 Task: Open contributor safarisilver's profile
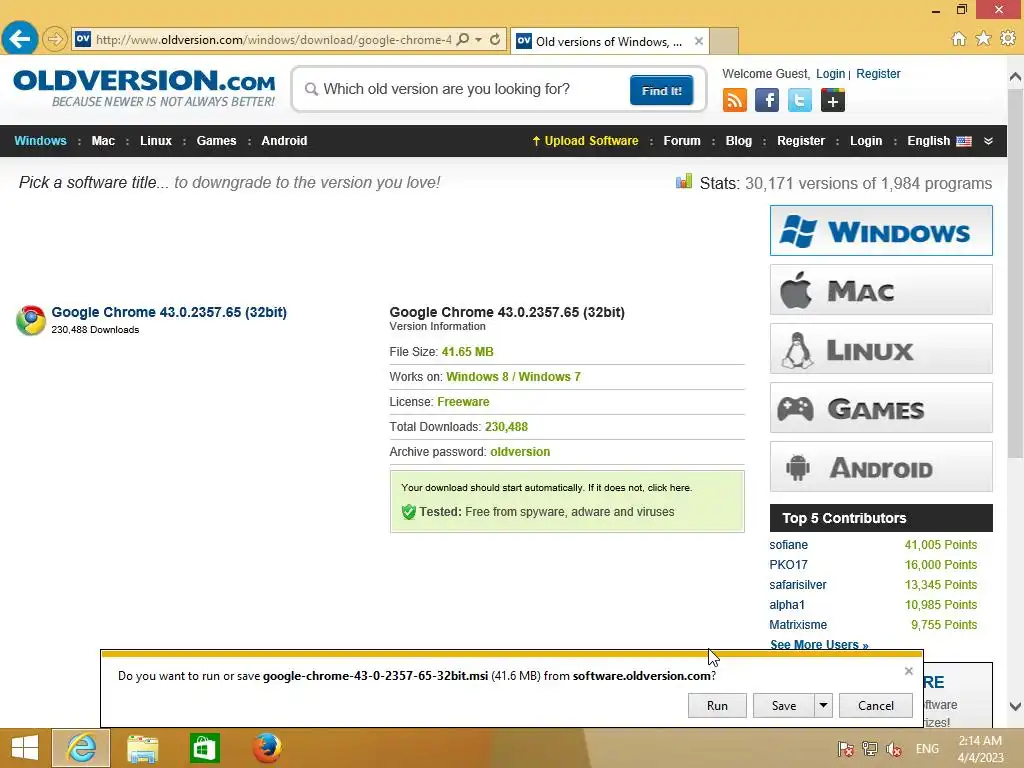[797, 584]
